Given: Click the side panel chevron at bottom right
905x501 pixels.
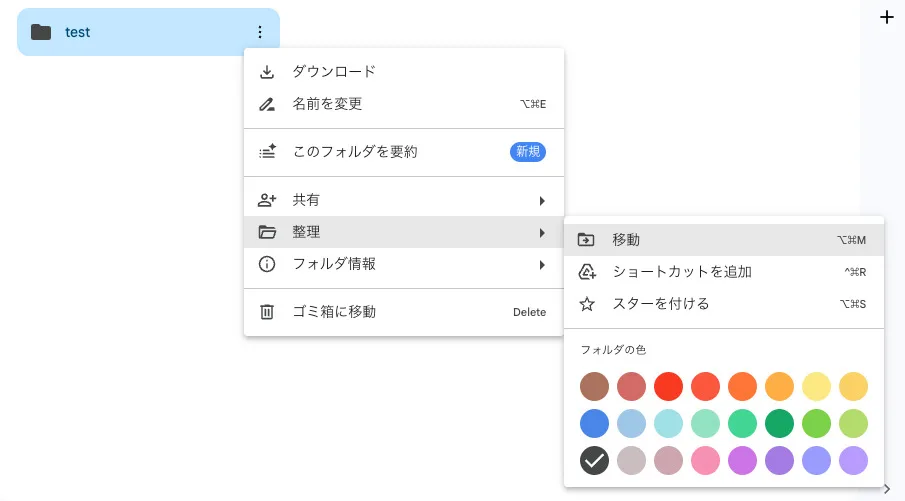Looking at the screenshot, I should point(886,488).
